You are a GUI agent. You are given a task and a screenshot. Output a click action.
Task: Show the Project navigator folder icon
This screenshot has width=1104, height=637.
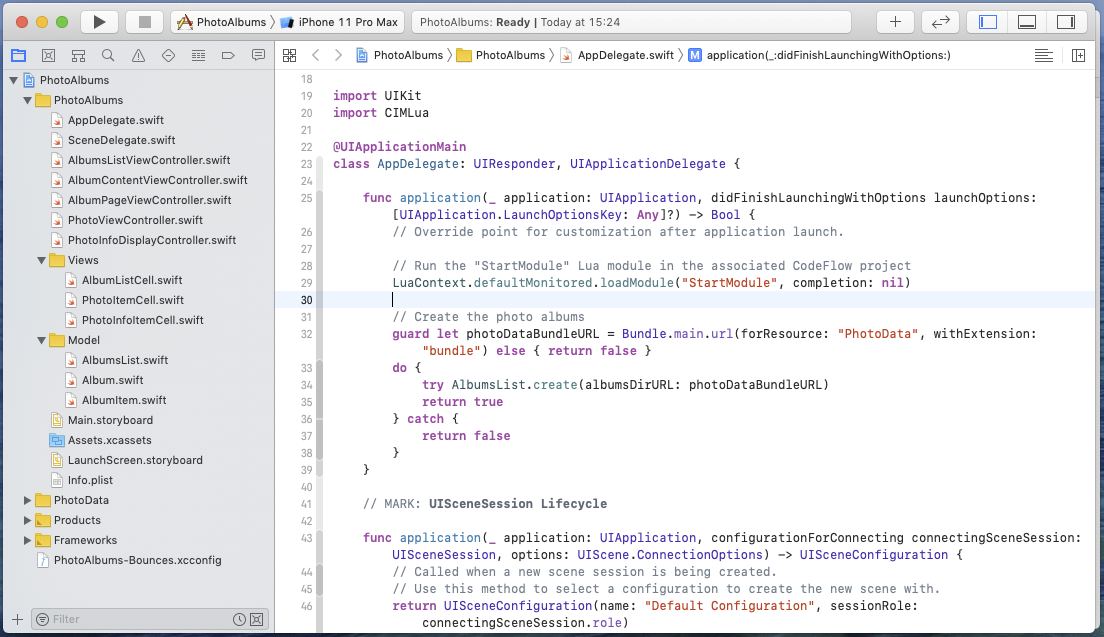click(x=18, y=55)
